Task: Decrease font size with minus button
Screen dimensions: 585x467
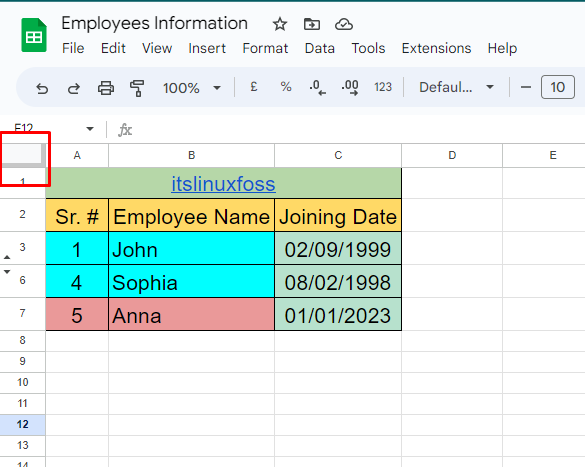Action: pos(526,87)
